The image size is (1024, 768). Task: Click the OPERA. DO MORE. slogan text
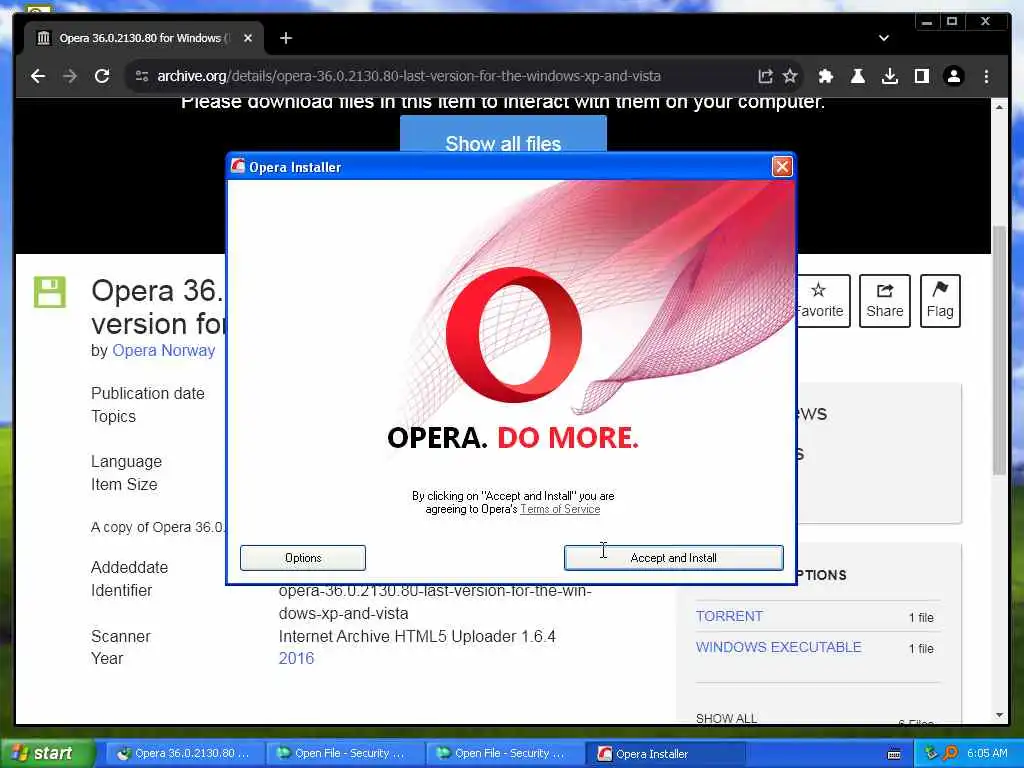(x=513, y=438)
